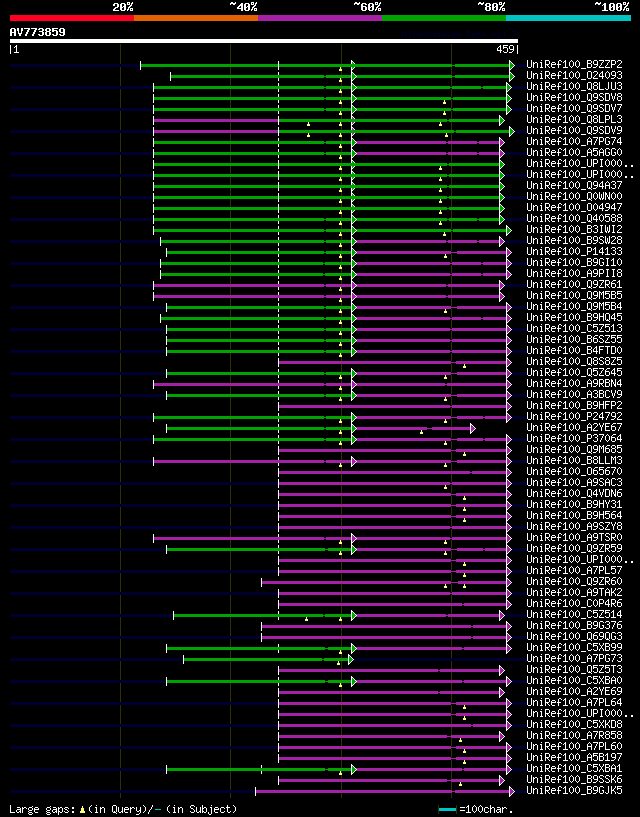Click the green ~80% identity legend segment
This screenshot has width=640, height=817.
point(444,18)
